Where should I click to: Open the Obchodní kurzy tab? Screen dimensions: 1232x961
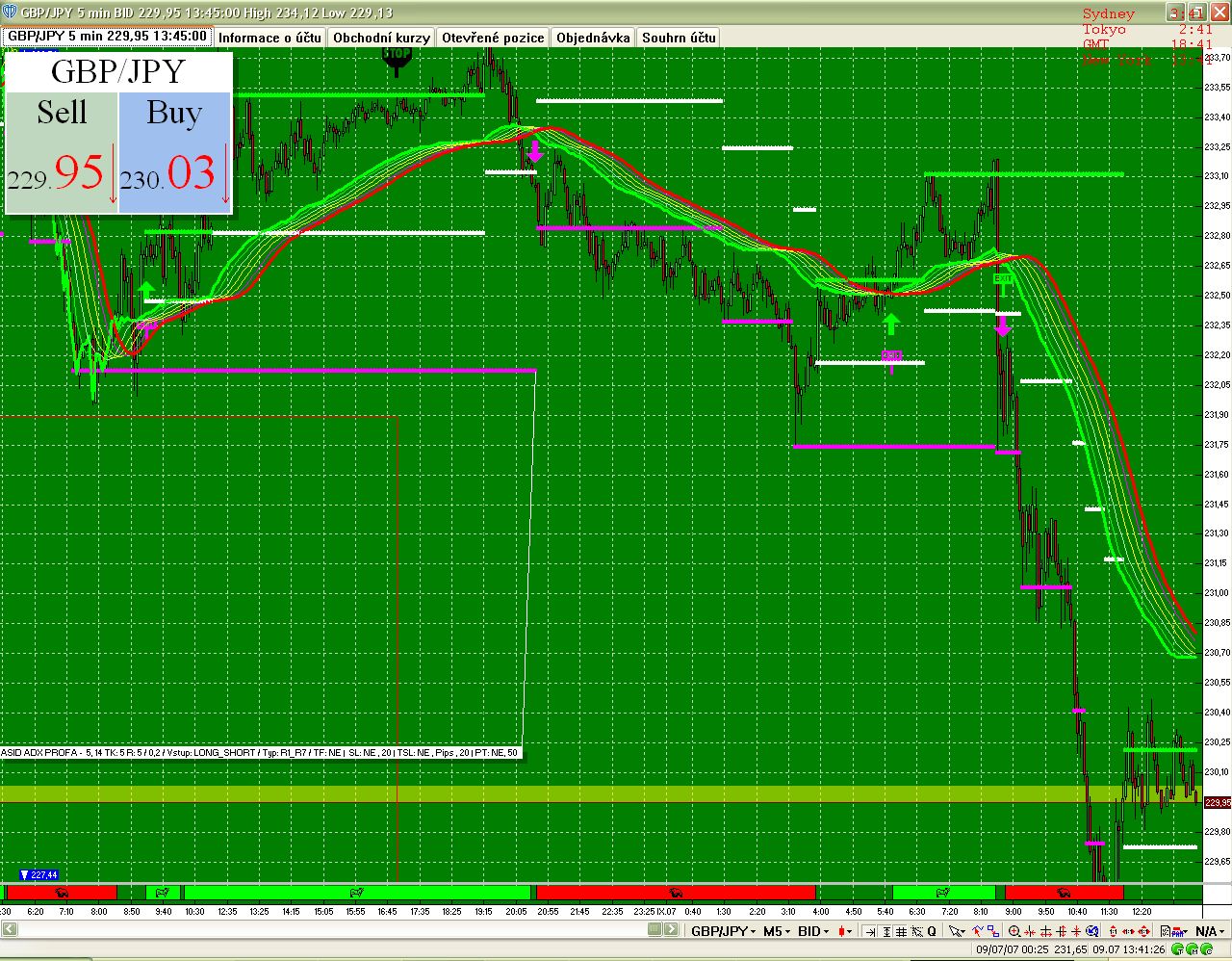pos(381,38)
